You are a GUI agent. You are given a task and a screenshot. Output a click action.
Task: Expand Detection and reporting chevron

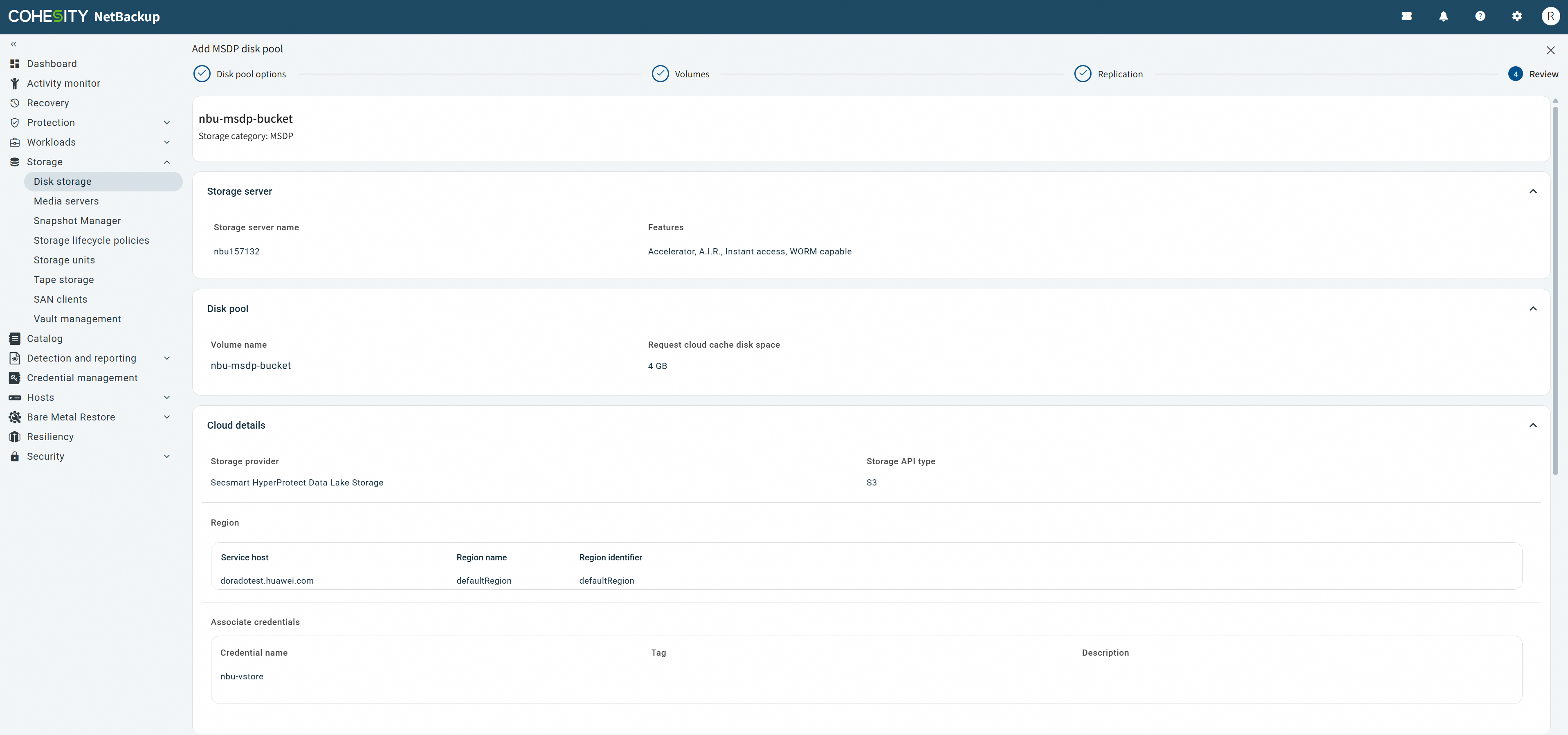167,358
